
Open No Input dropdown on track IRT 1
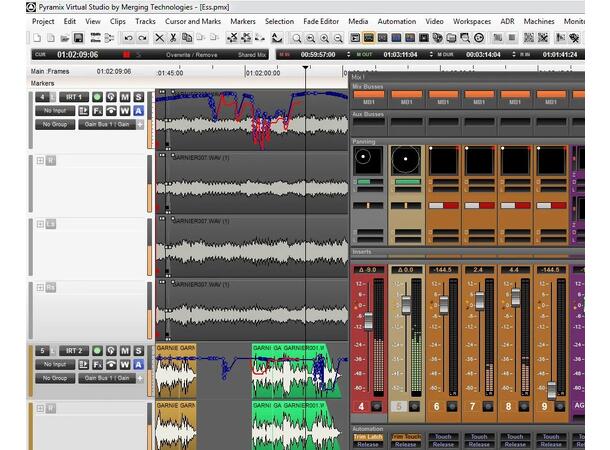(x=55, y=111)
